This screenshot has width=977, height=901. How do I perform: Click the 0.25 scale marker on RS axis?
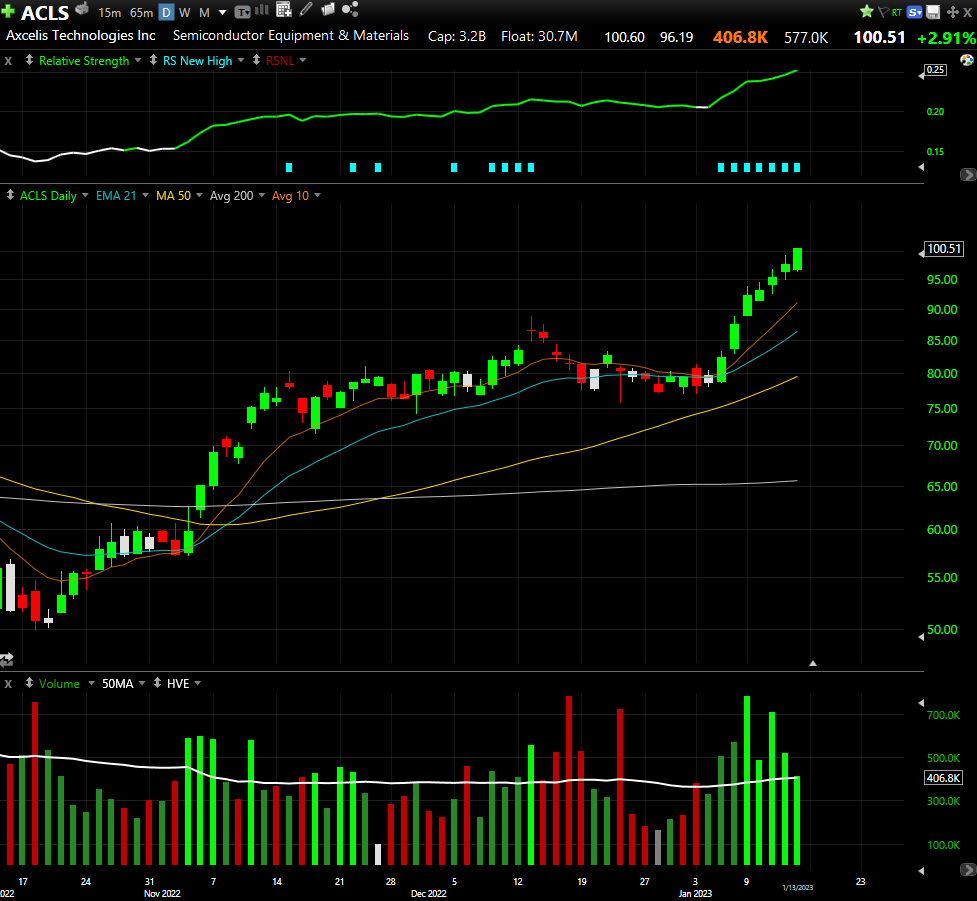point(935,70)
